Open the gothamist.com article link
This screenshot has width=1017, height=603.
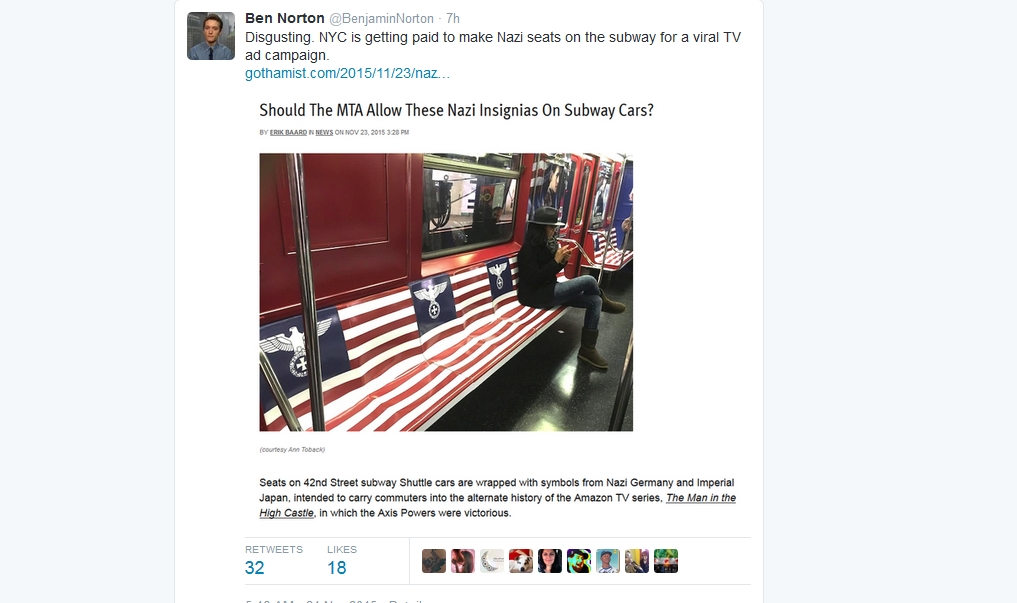347,73
